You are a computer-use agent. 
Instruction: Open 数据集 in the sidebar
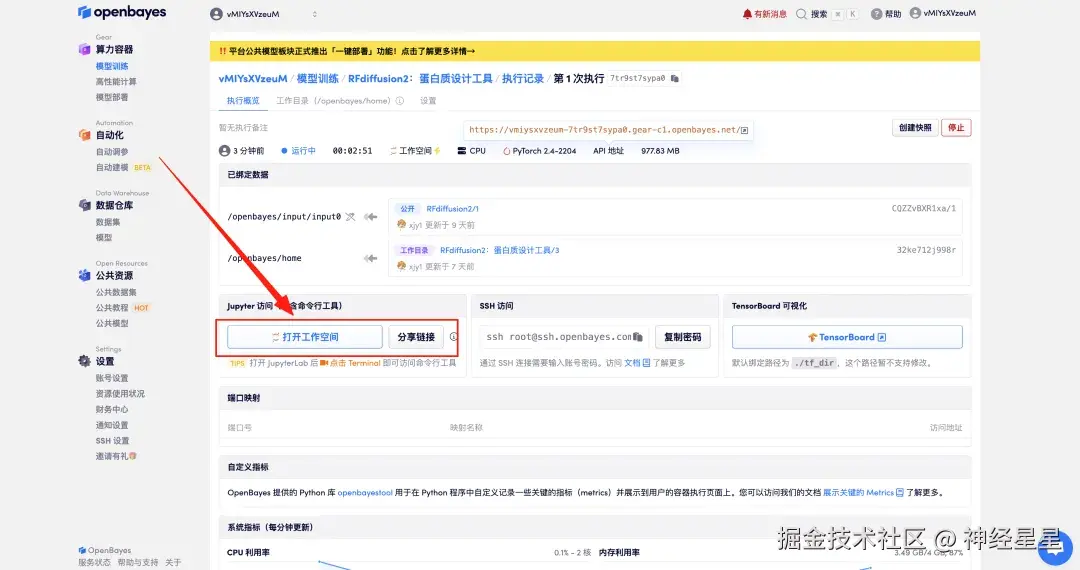[x=108, y=222]
